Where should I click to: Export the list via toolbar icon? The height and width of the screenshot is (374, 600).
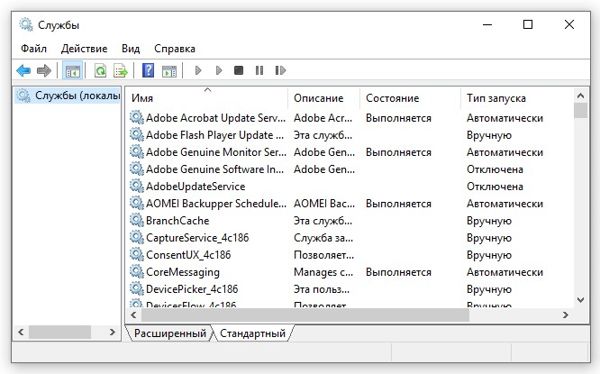(x=121, y=71)
